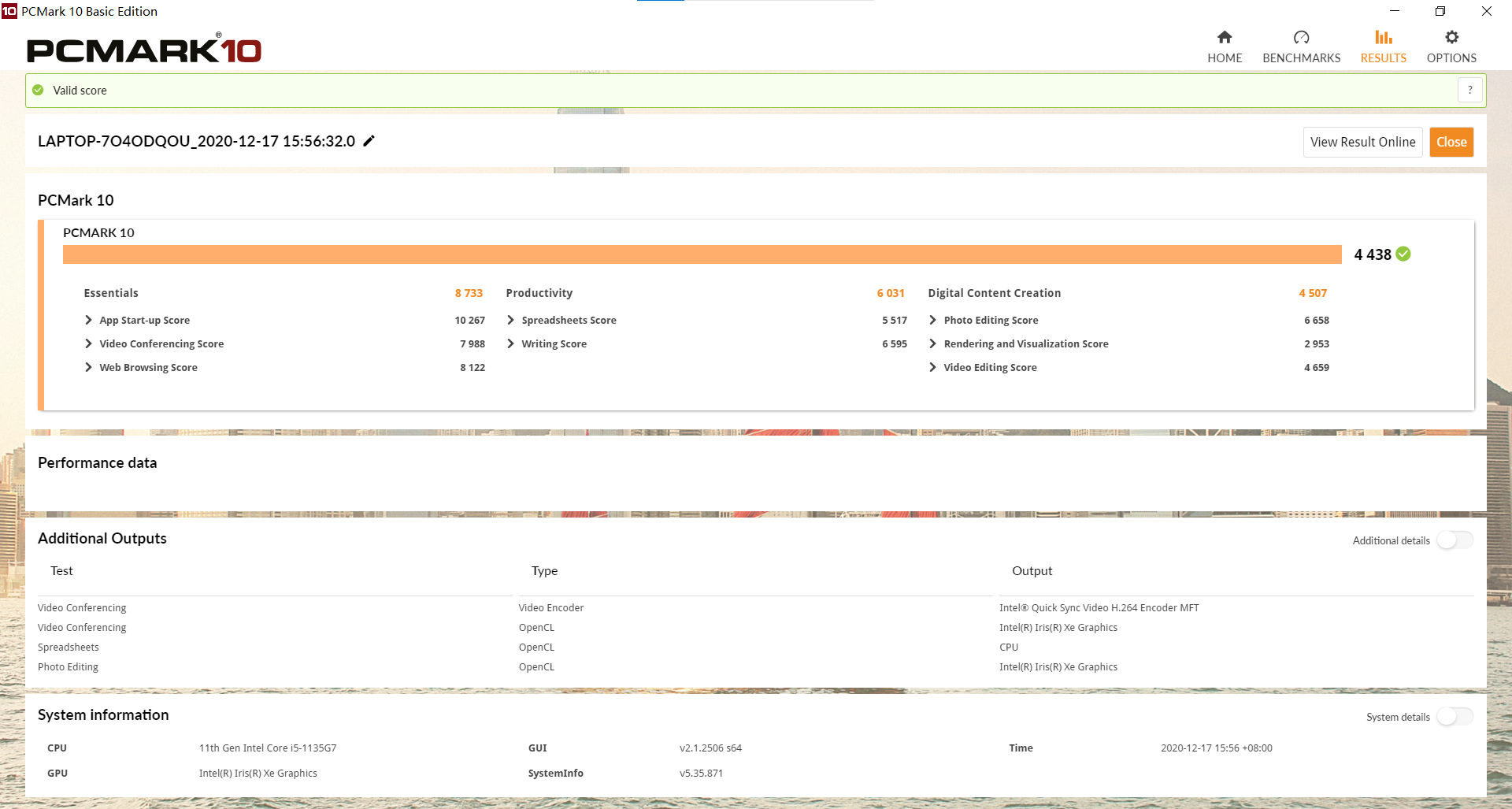1512x809 pixels.
Task: Click the Type column header
Action: tap(544, 570)
